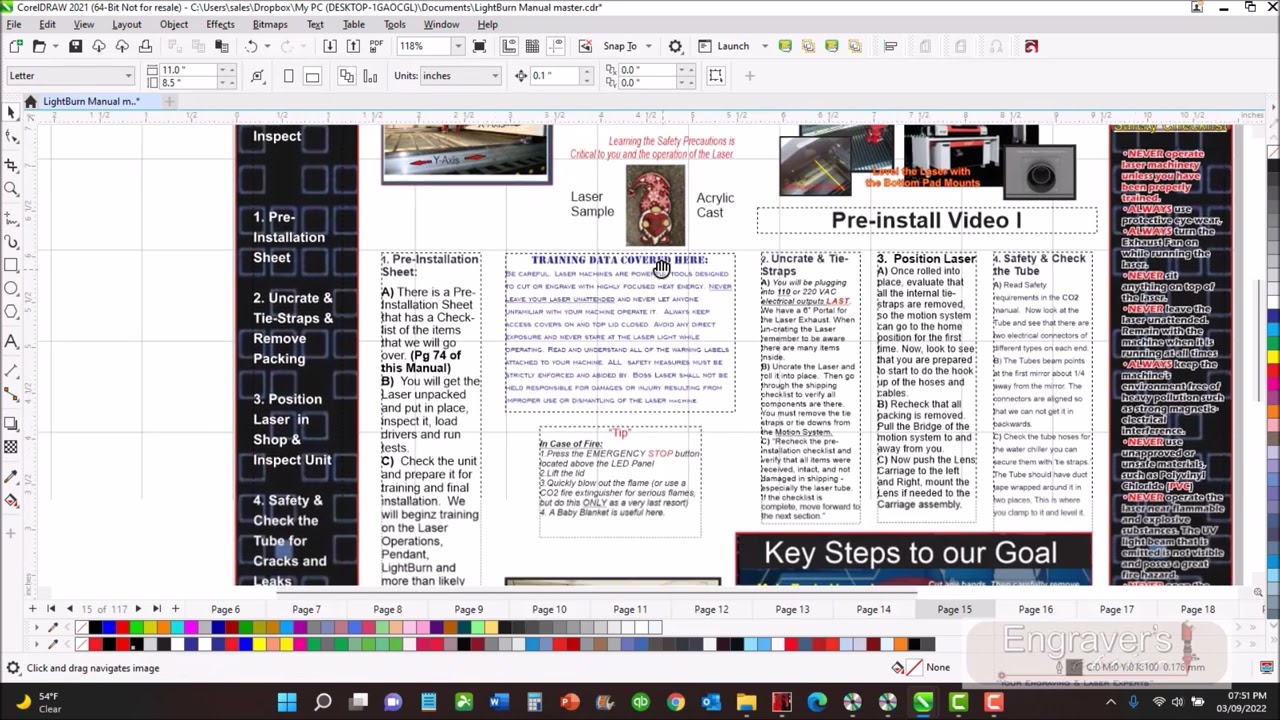
Task: Open the Options gear icon in the toolbar
Action: point(675,46)
